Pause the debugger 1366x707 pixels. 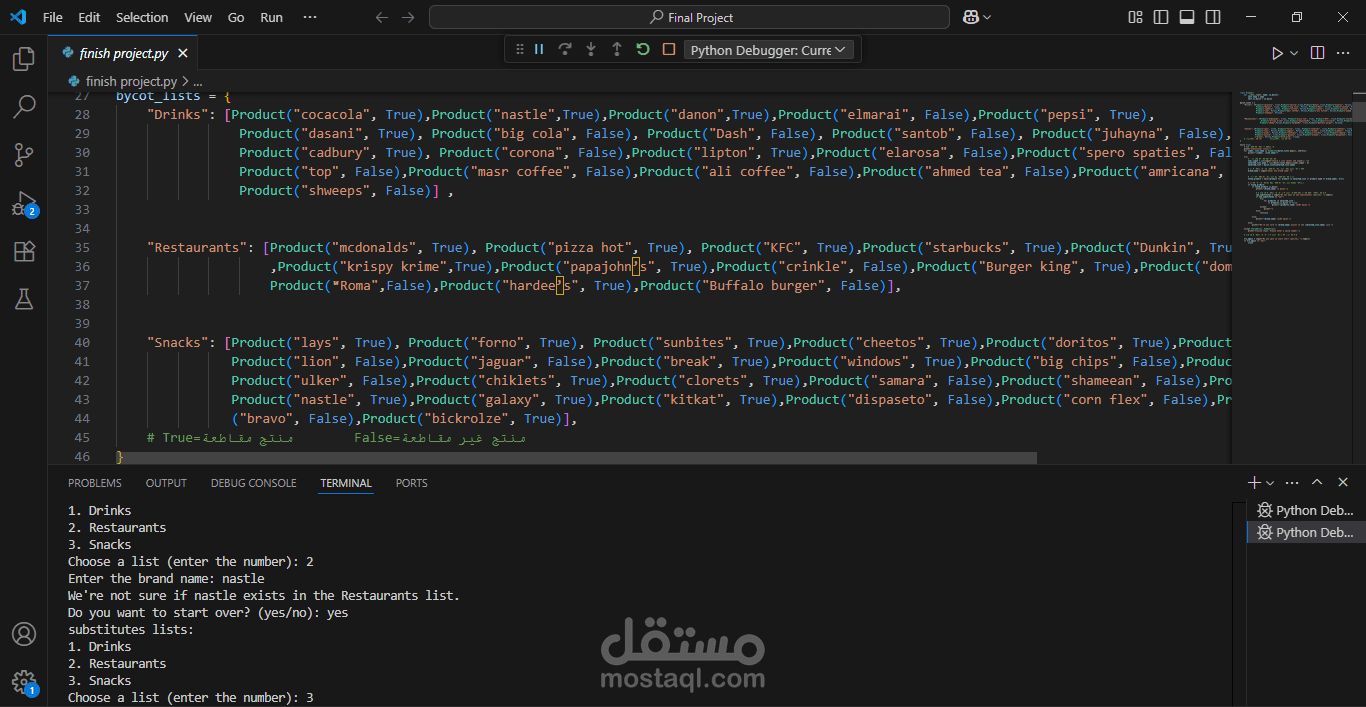pos(539,50)
